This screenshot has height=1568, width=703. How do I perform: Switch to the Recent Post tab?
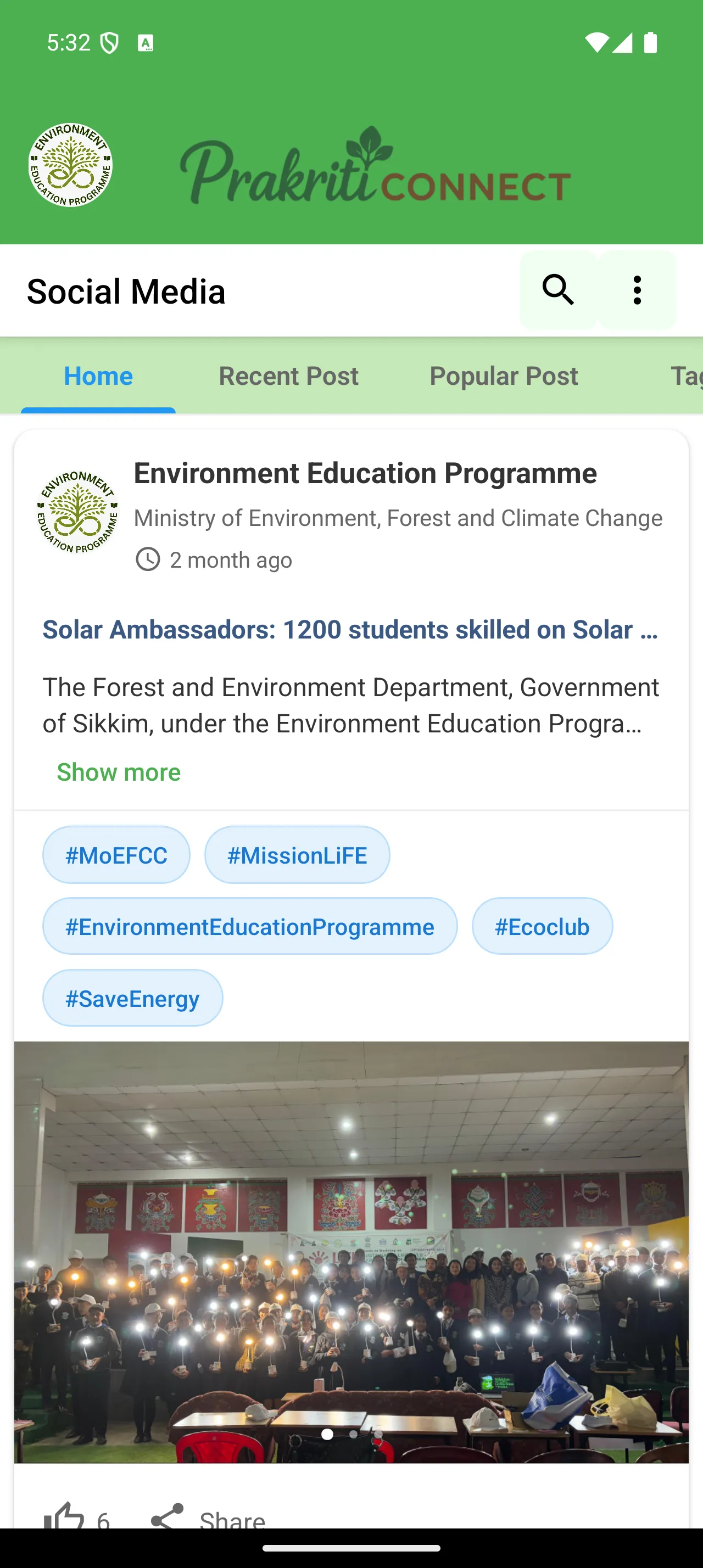[288, 376]
